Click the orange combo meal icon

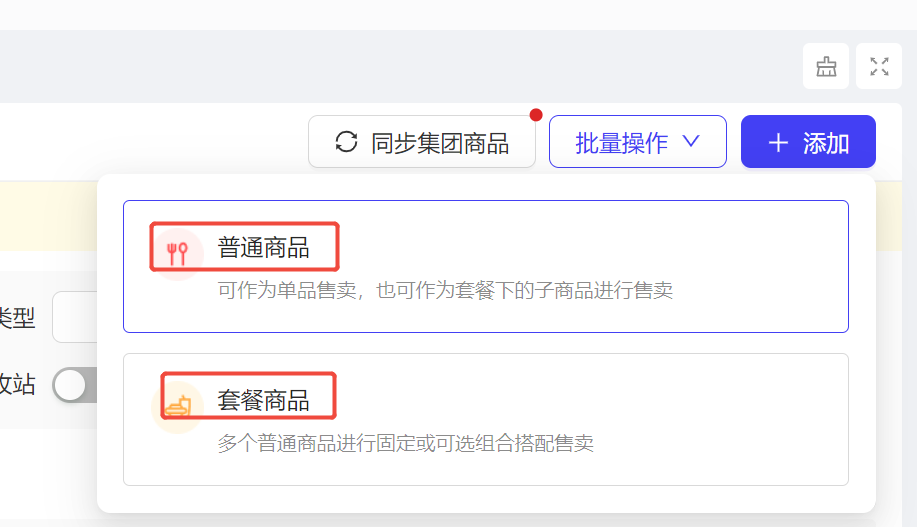coord(178,406)
